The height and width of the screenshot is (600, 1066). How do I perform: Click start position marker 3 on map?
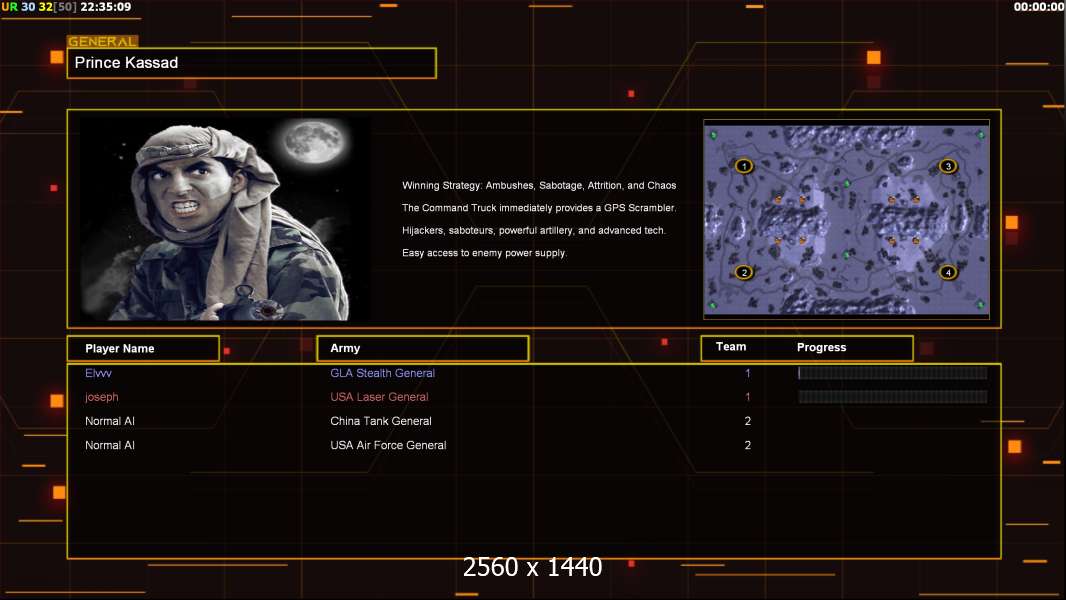[x=948, y=166]
